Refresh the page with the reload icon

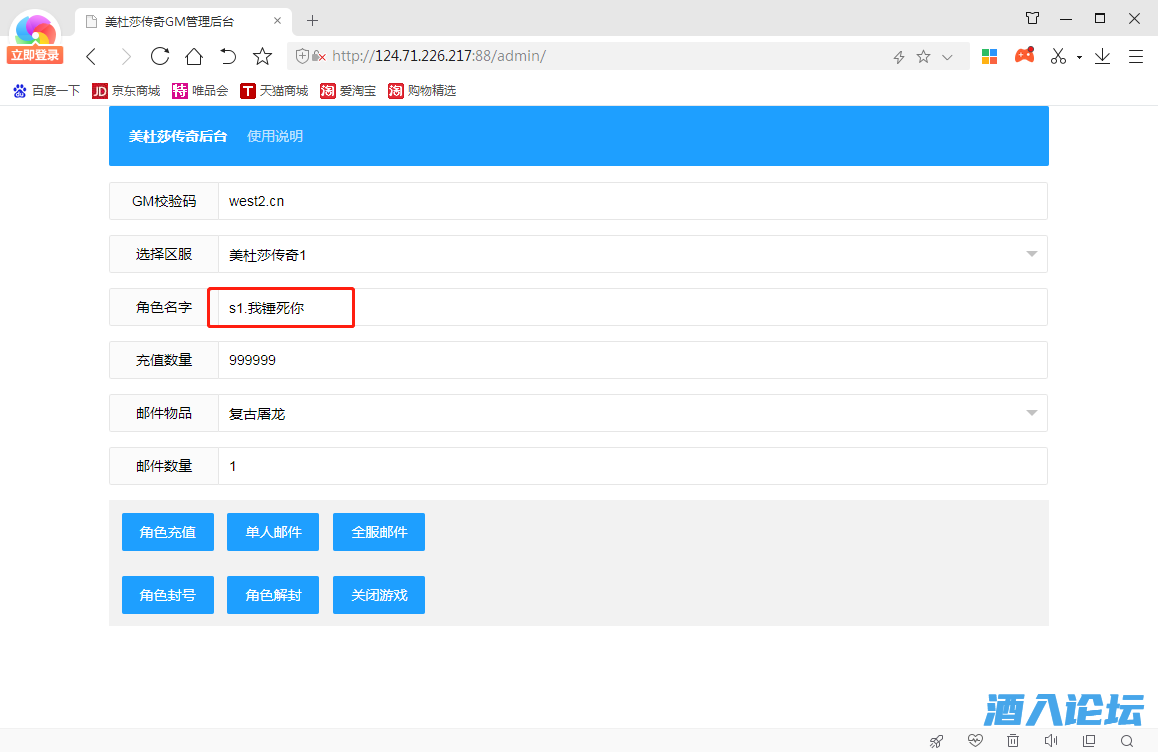coord(159,56)
